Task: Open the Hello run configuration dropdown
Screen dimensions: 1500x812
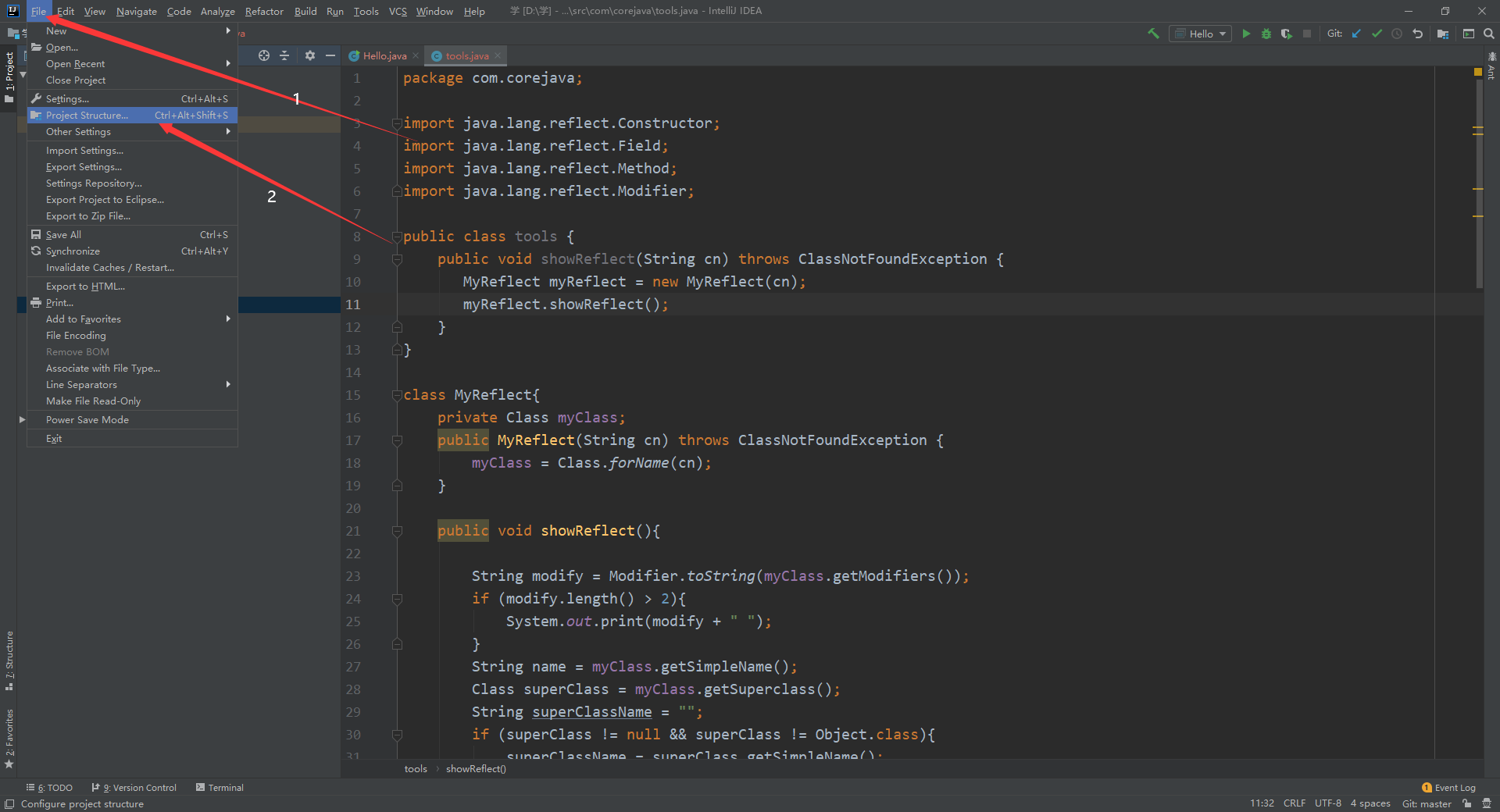Action: click(x=1221, y=34)
